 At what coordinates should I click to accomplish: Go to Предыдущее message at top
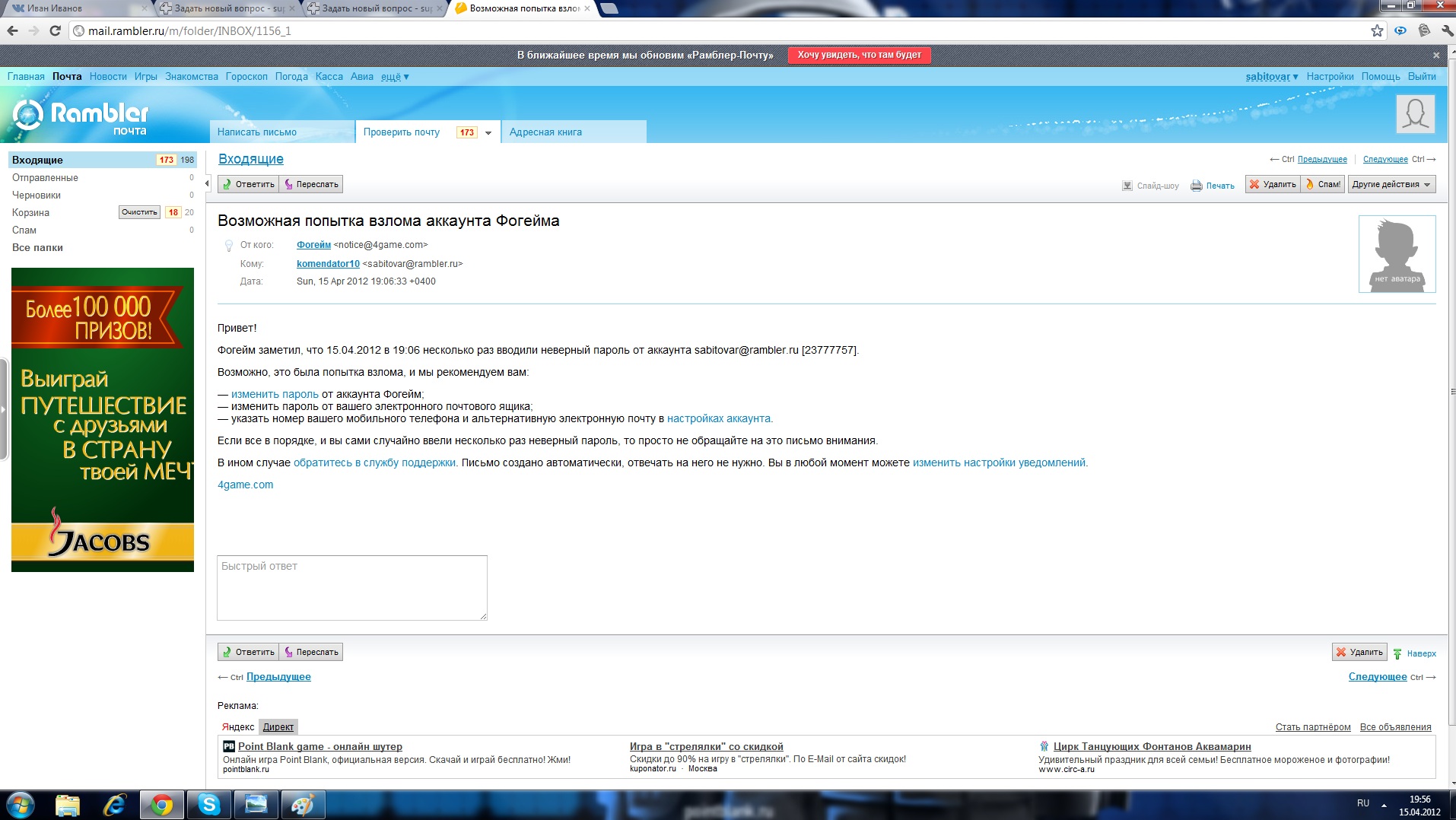1322,160
